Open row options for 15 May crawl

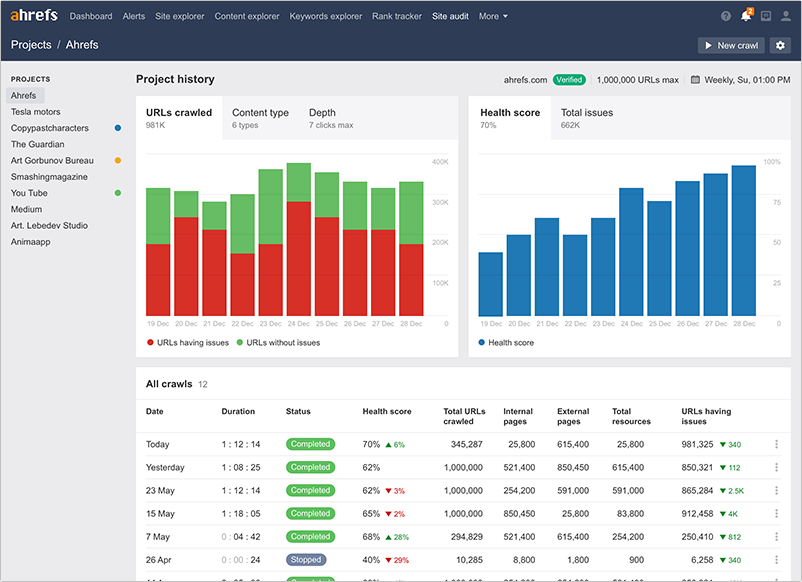[x=776, y=513]
